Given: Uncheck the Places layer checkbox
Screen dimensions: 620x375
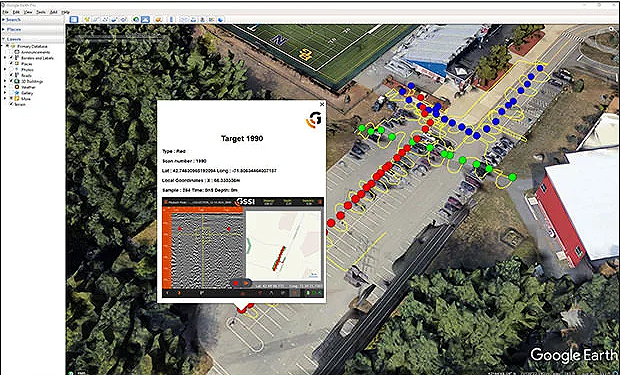Looking at the screenshot, I should [11, 64].
